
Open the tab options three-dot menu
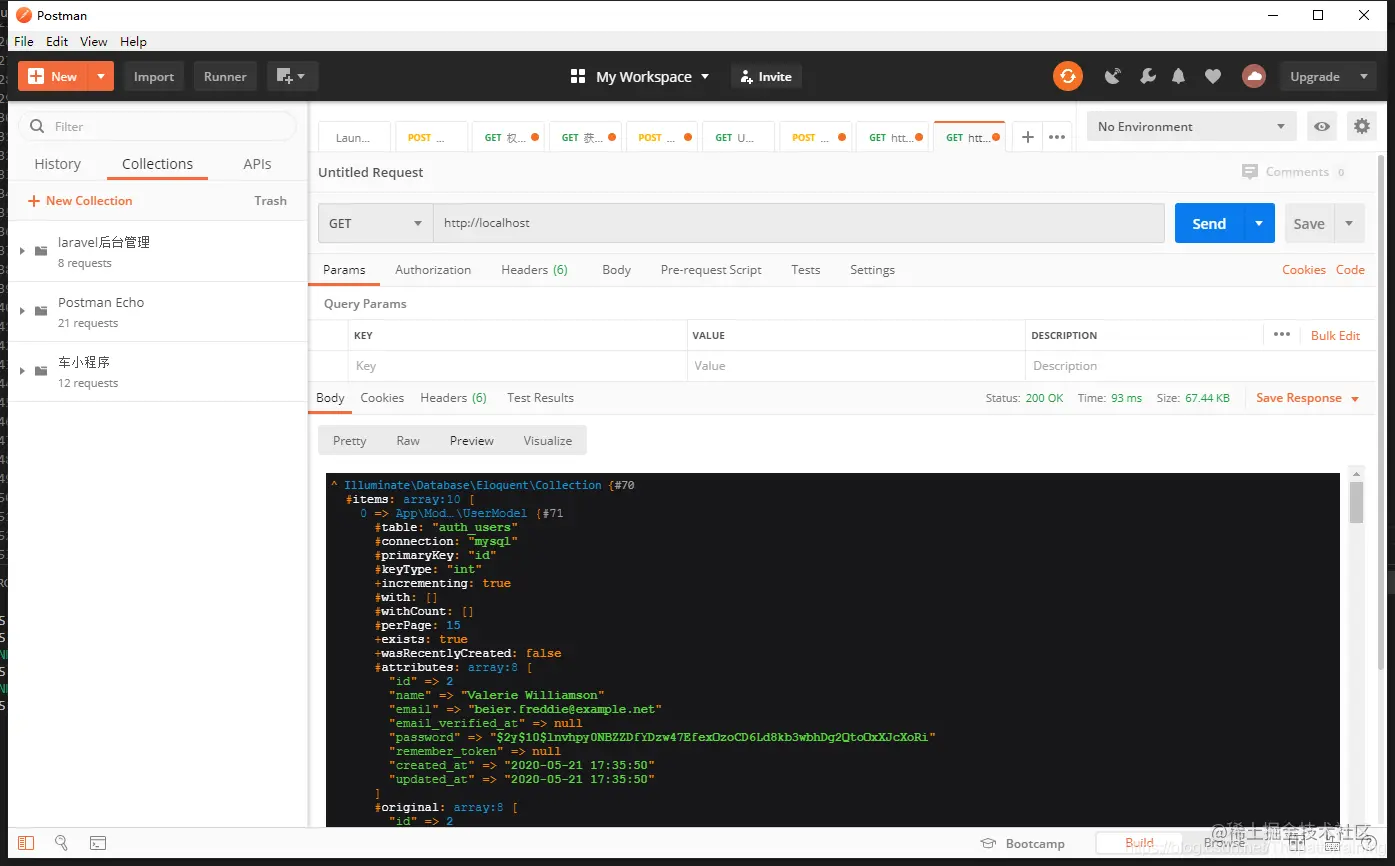tap(1057, 137)
